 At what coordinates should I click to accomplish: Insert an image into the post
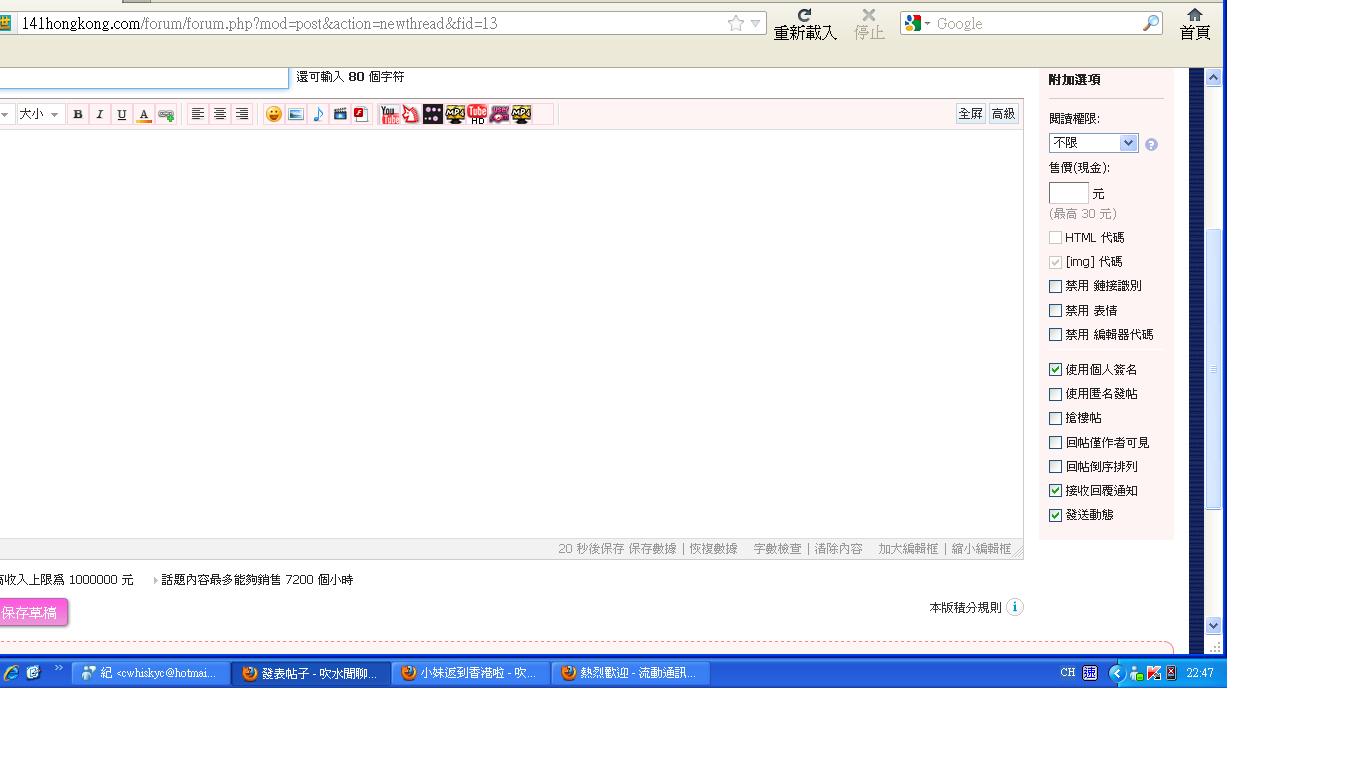(295, 114)
